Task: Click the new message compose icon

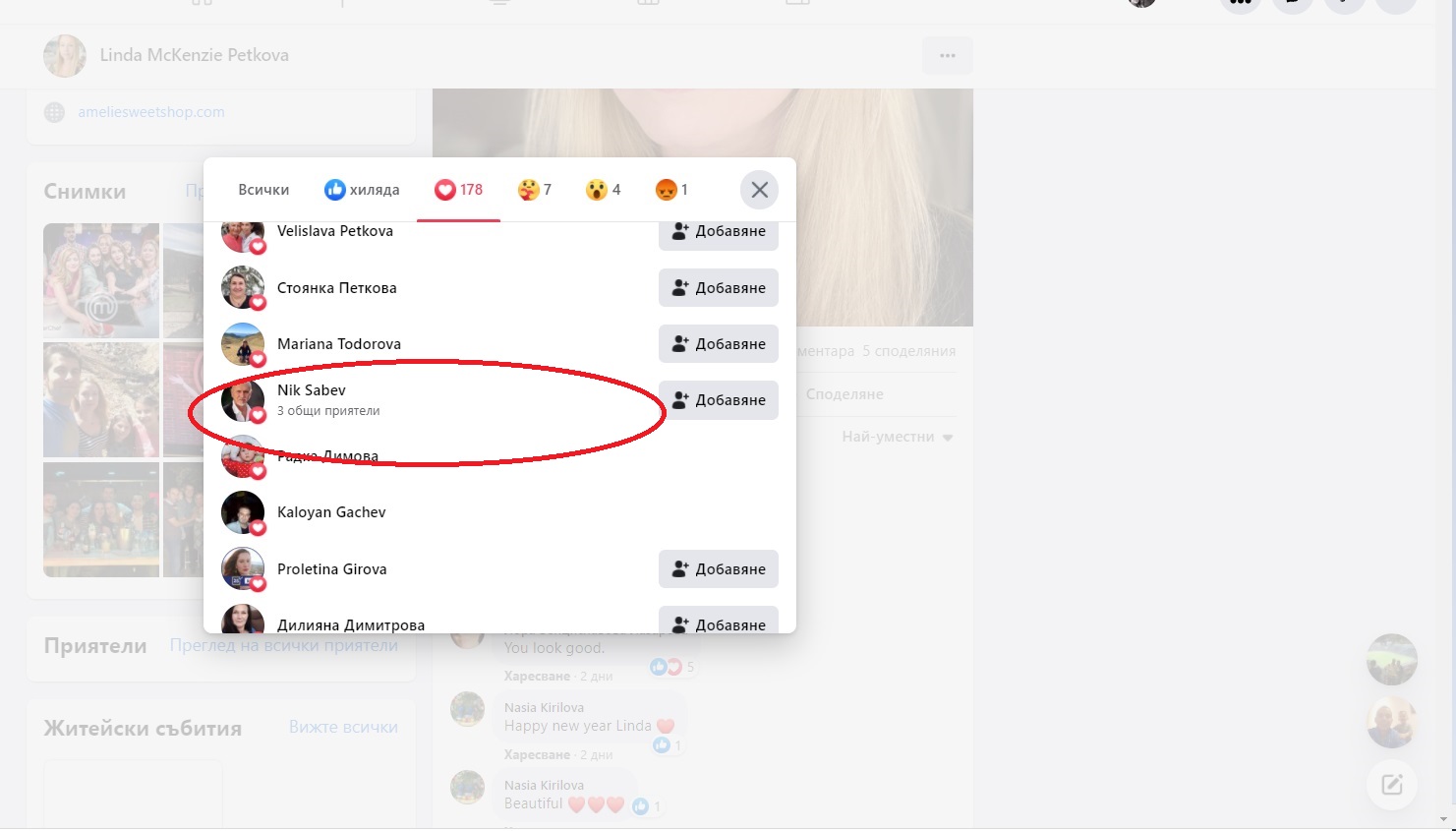Action: point(1391,785)
